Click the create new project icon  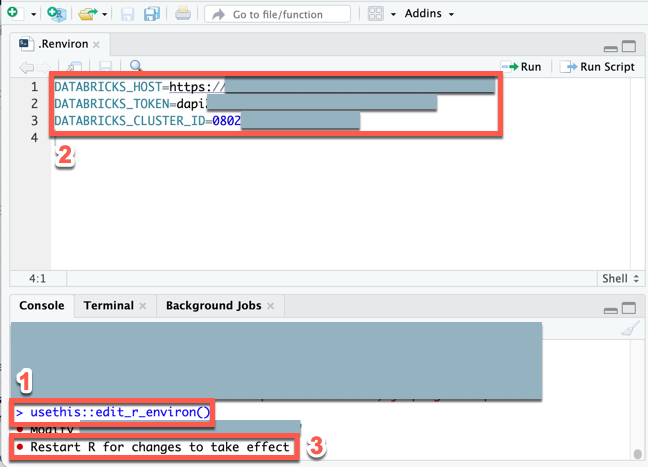tap(56, 14)
